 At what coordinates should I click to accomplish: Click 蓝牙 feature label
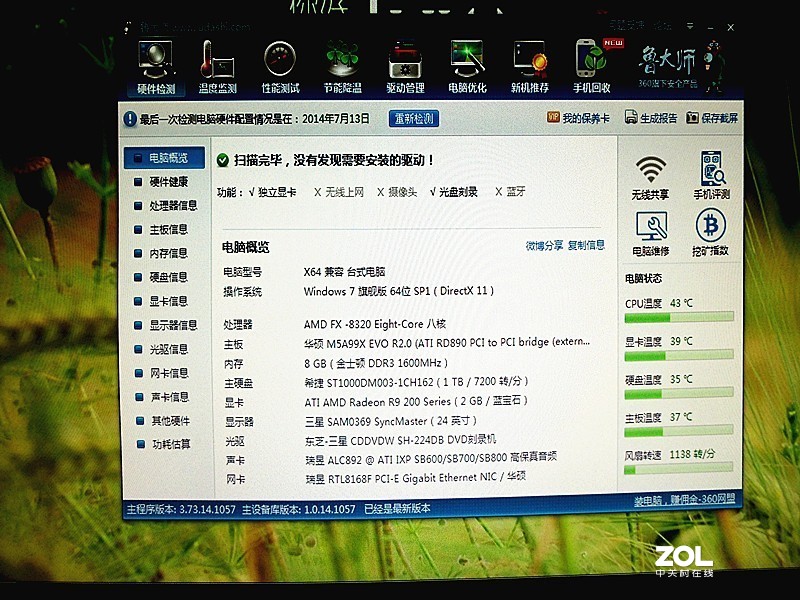click(516, 191)
